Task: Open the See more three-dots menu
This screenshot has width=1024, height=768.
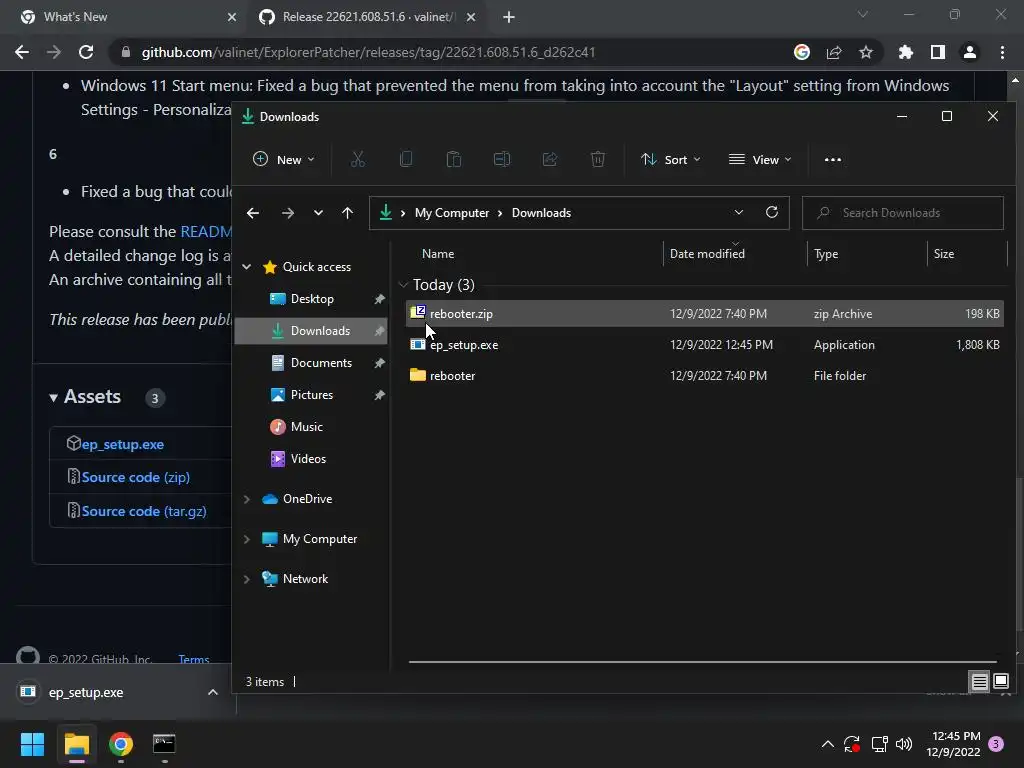Action: tap(833, 159)
